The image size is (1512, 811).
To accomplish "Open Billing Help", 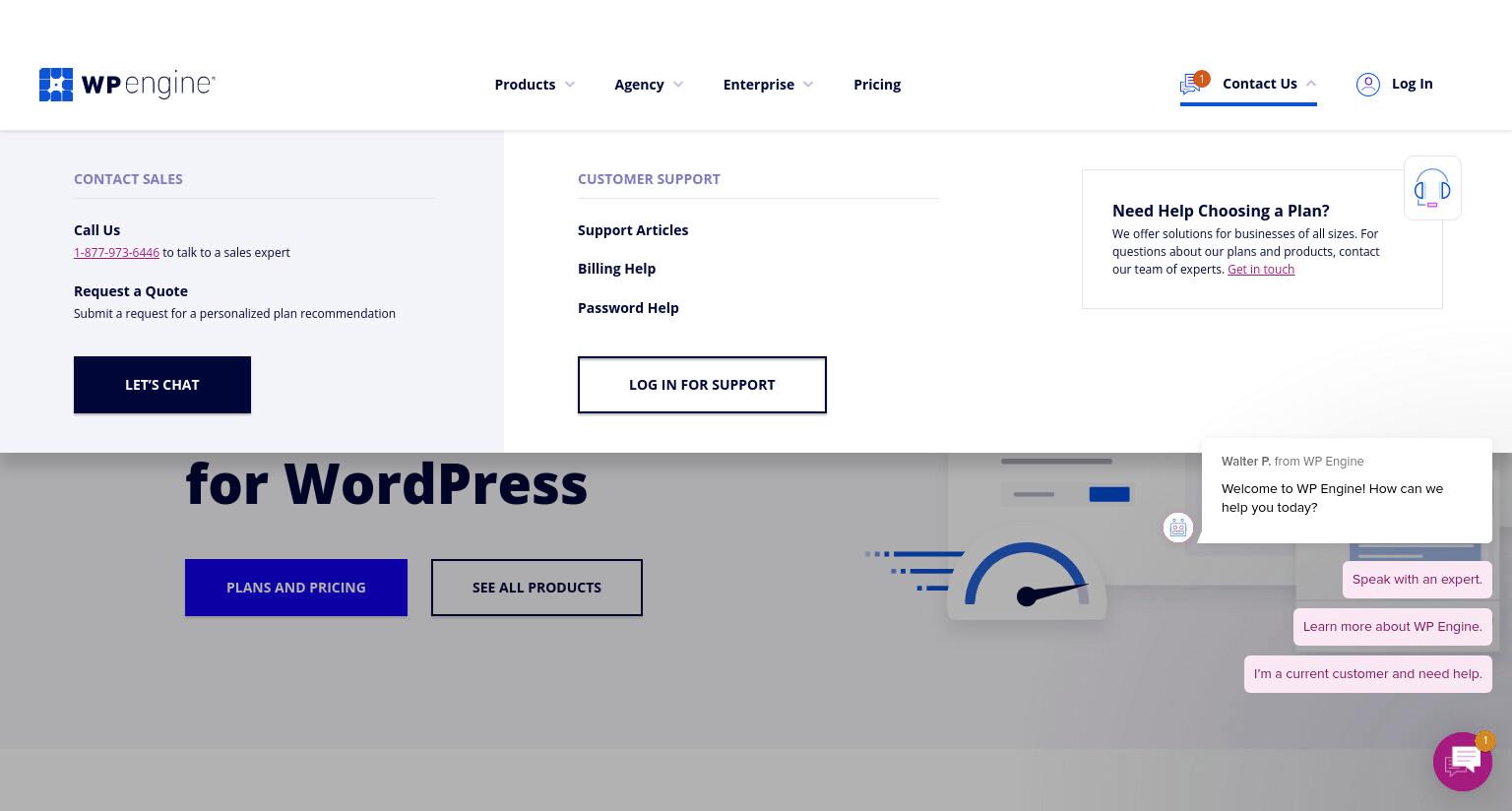I will click(x=616, y=269).
